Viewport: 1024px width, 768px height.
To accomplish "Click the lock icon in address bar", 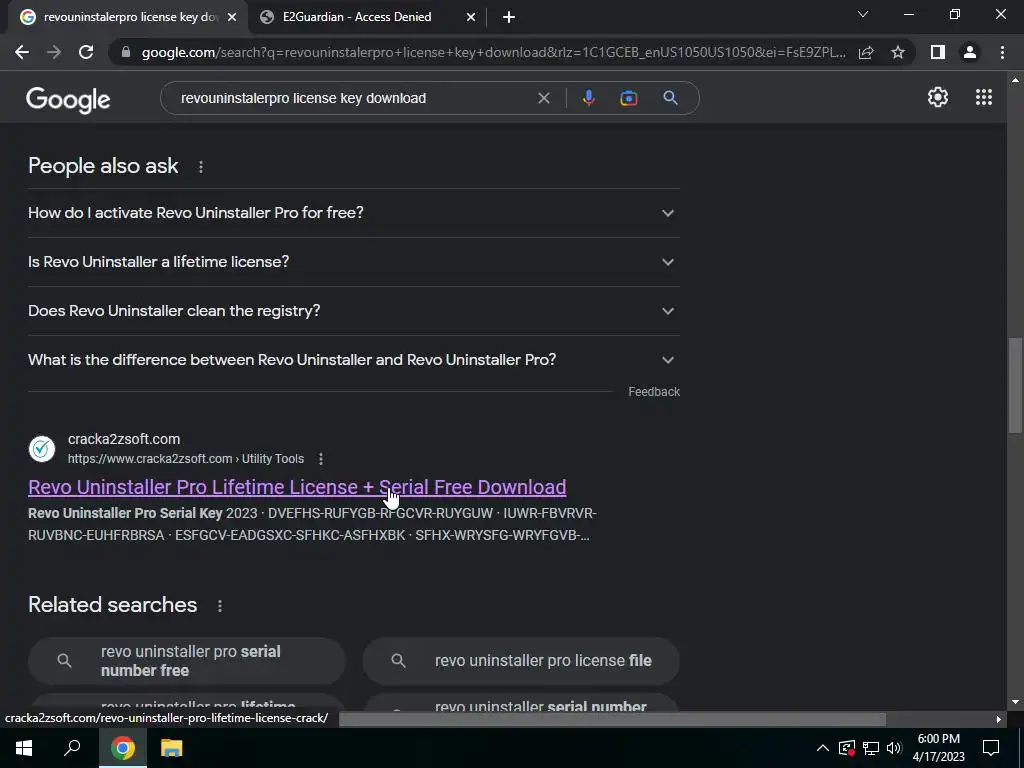I will point(126,52).
